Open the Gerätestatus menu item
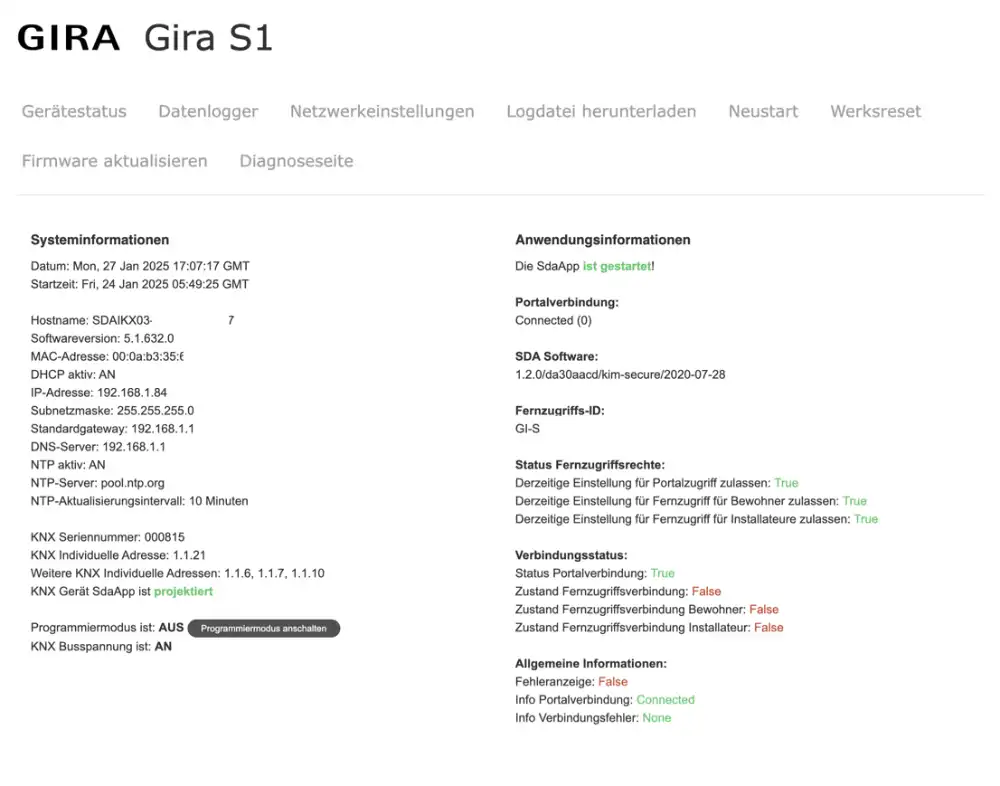 (x=74, y=111)
